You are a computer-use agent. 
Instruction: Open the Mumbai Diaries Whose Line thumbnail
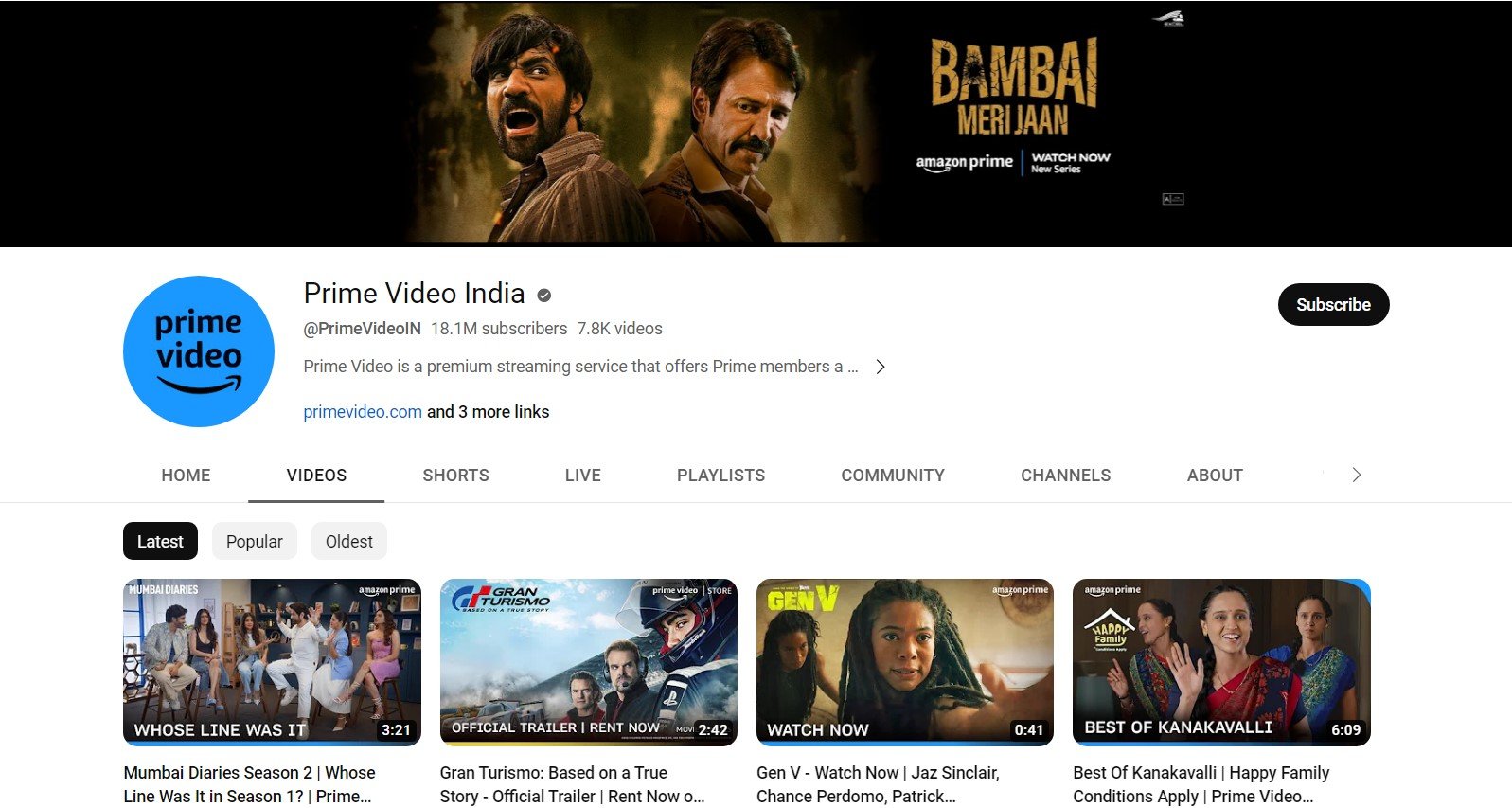tap(272, 662)
